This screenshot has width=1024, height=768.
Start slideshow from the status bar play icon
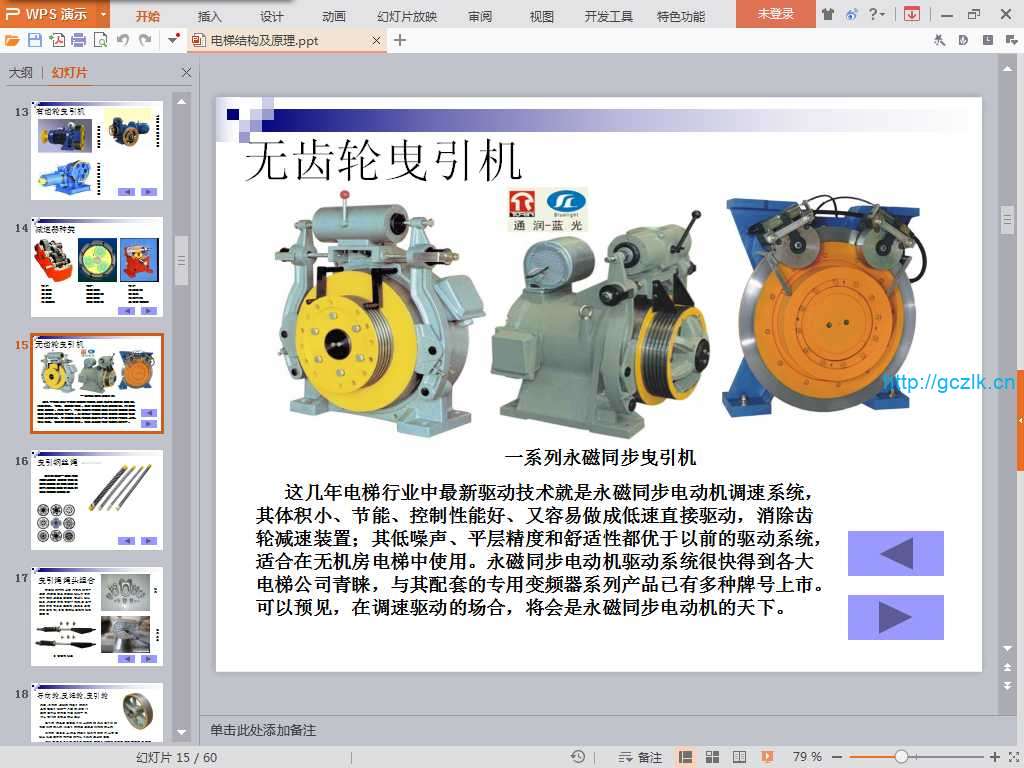coord(767,757)
